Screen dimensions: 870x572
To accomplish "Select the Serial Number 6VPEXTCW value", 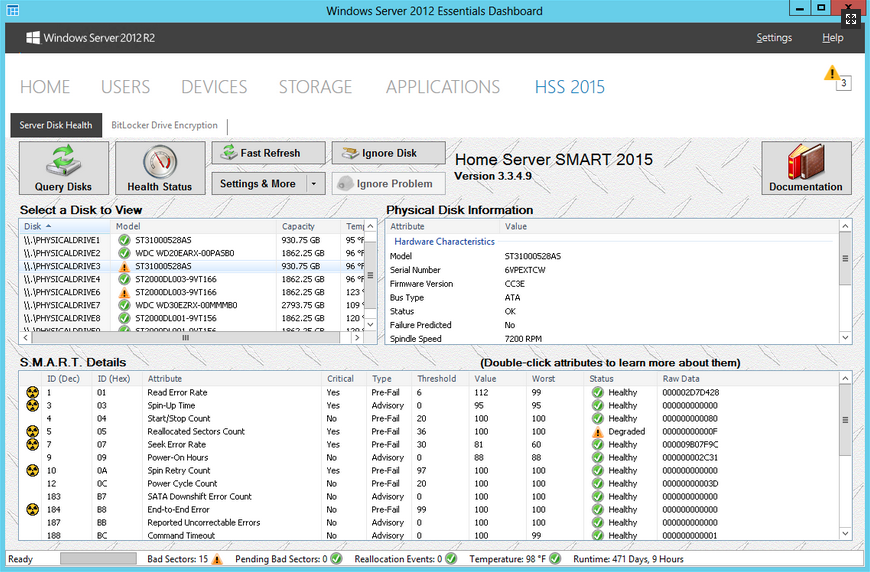I will 524,270.
